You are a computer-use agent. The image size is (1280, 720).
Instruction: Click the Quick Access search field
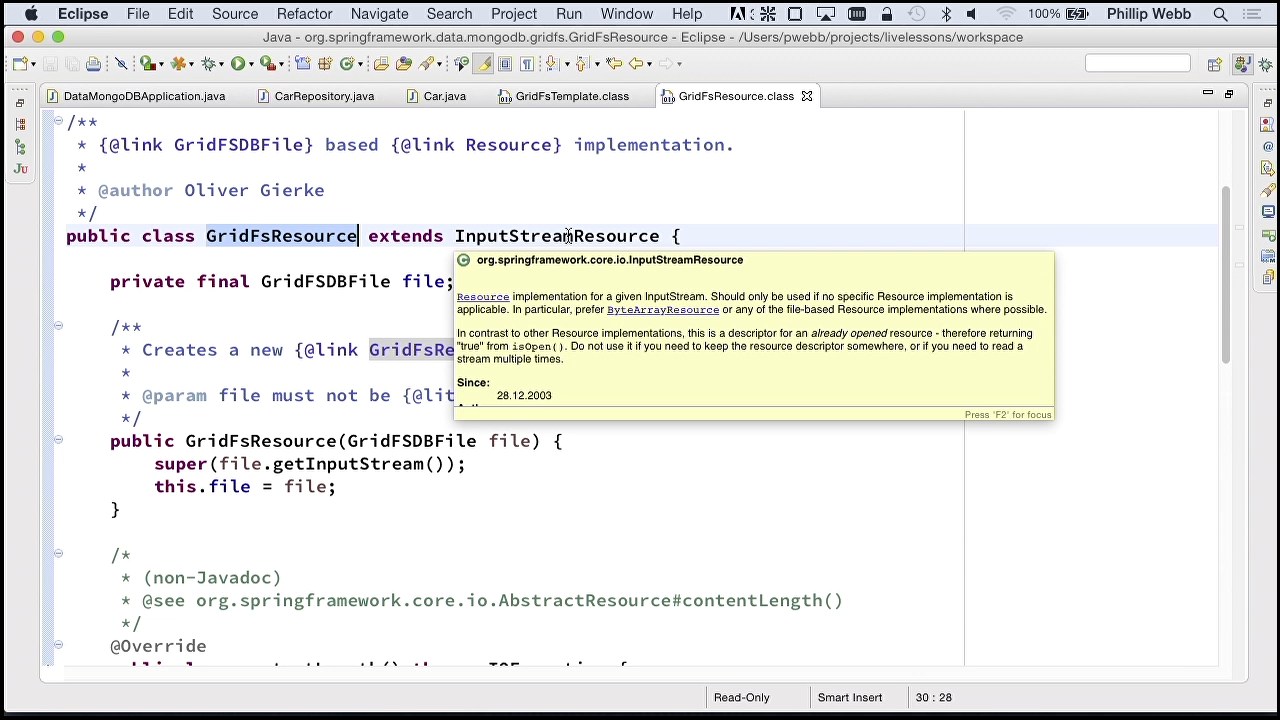coord(1138,64)
